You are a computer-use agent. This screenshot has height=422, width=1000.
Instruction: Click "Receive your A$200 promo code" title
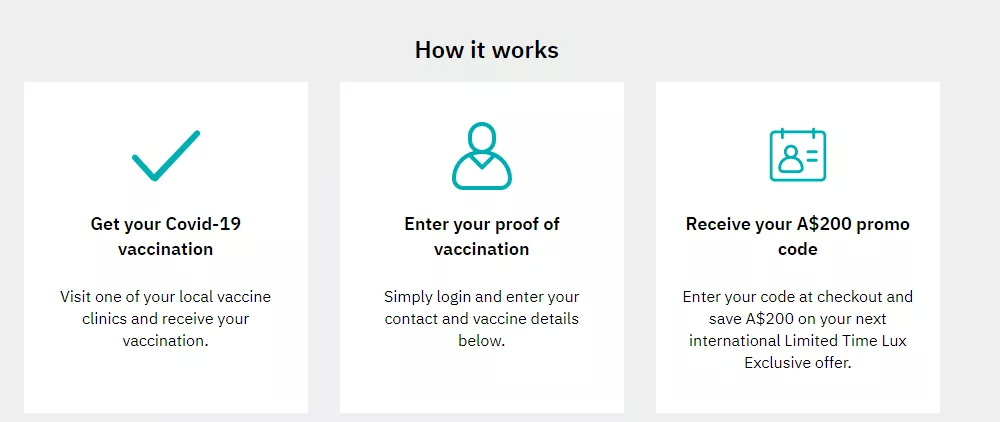pyautogui.click(x=798, y=236)
